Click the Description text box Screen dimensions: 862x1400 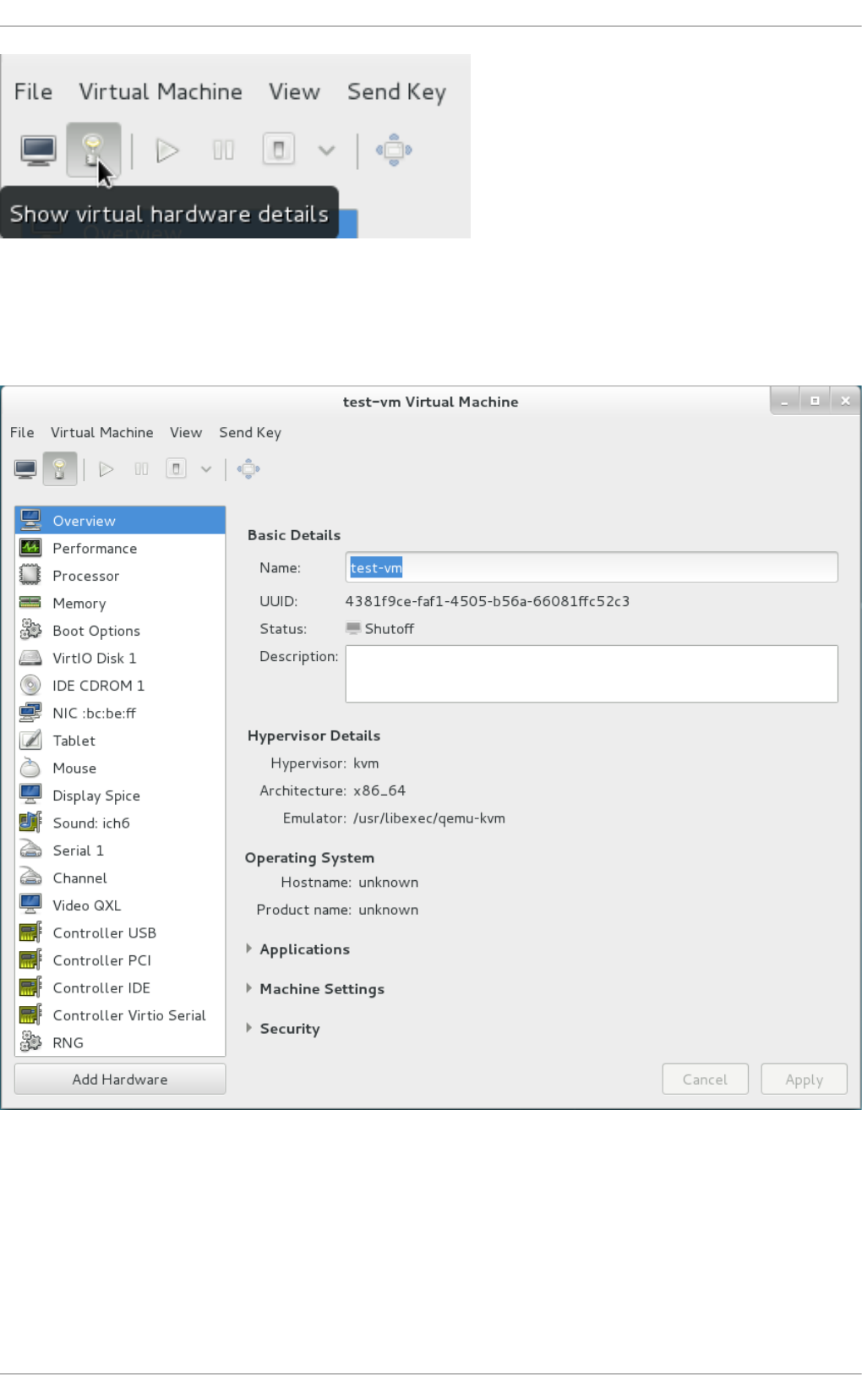592,674
